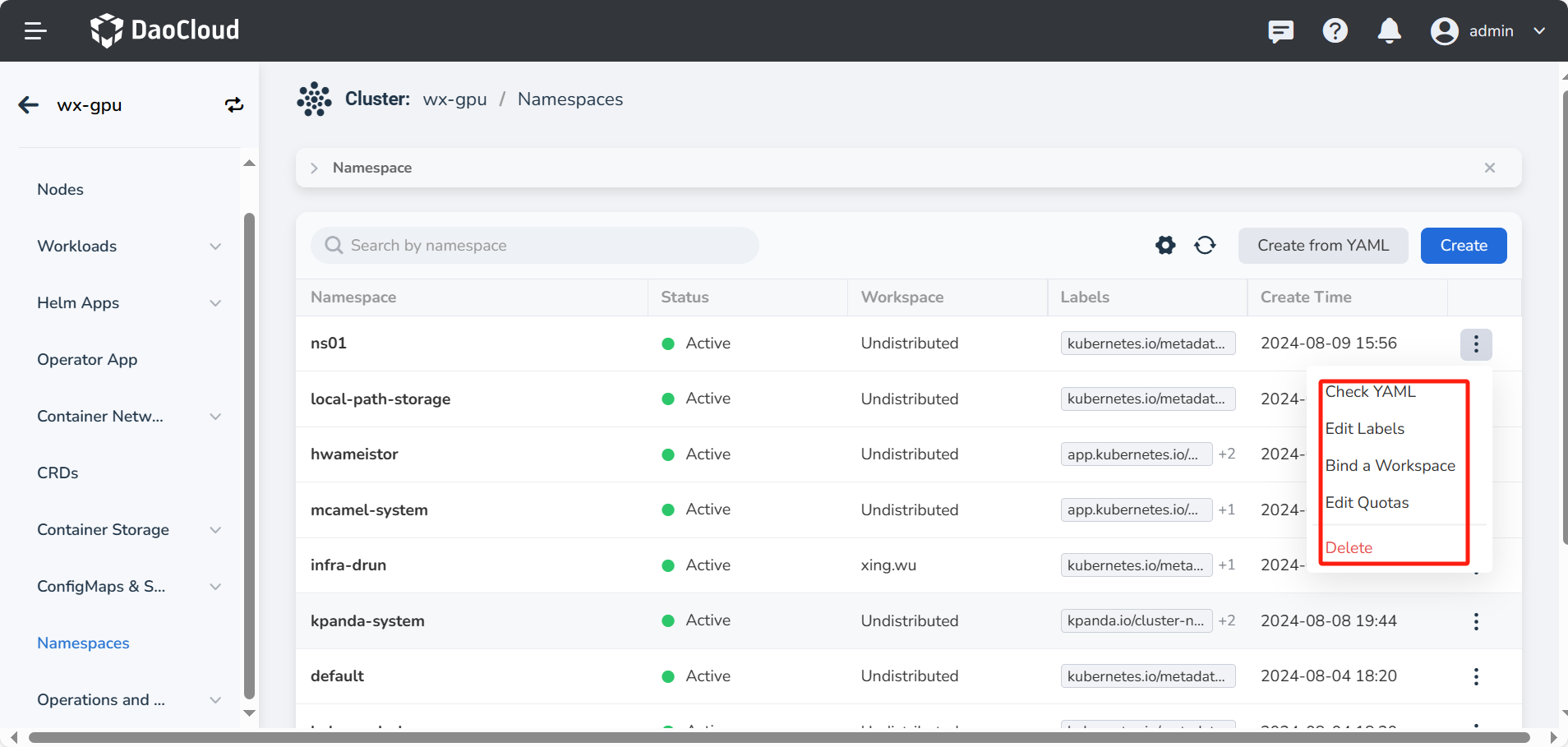Click the help question mark icon

click(x=1335, y=31)
